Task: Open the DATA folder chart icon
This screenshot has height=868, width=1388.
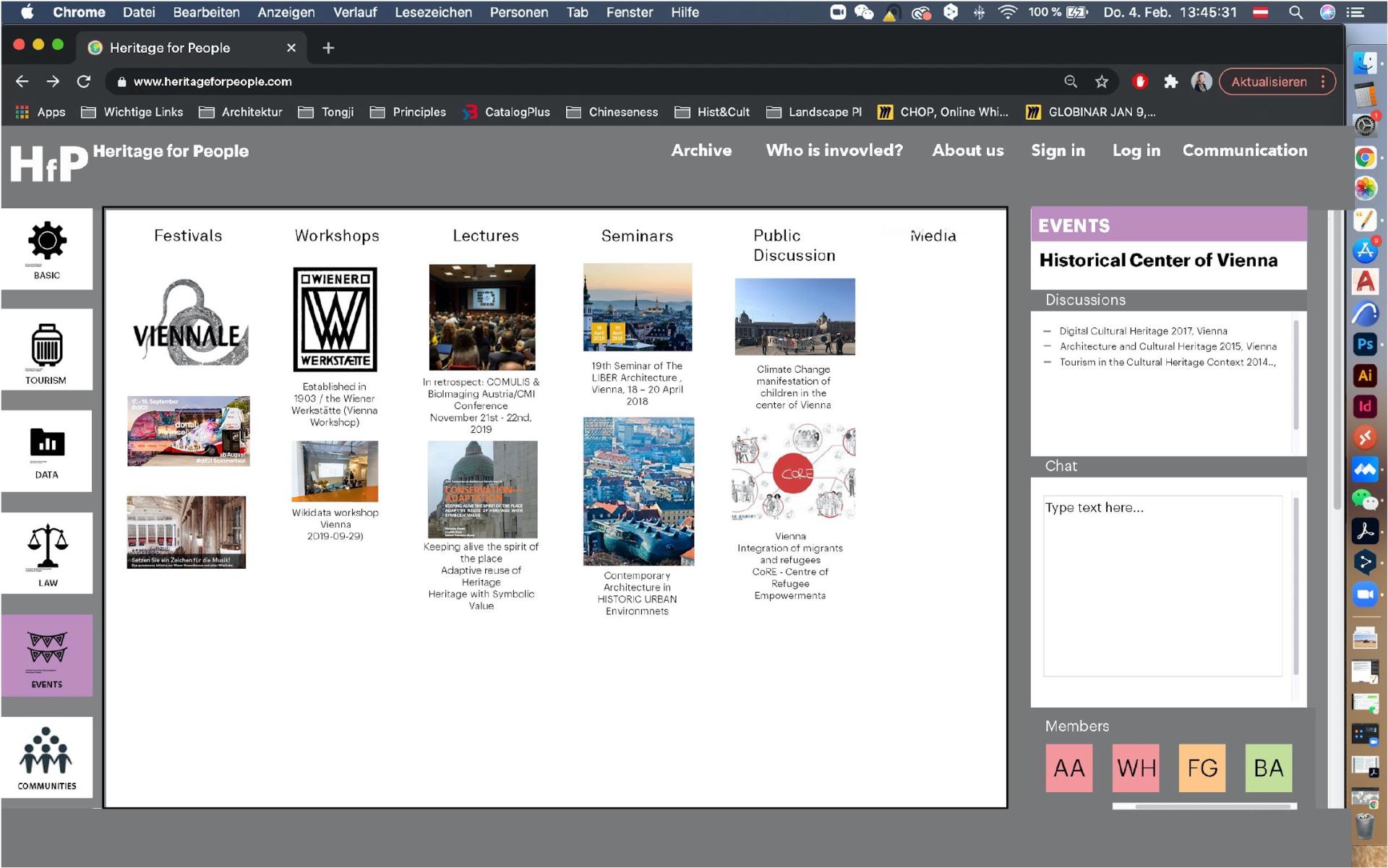Action: tap(47, 443)
